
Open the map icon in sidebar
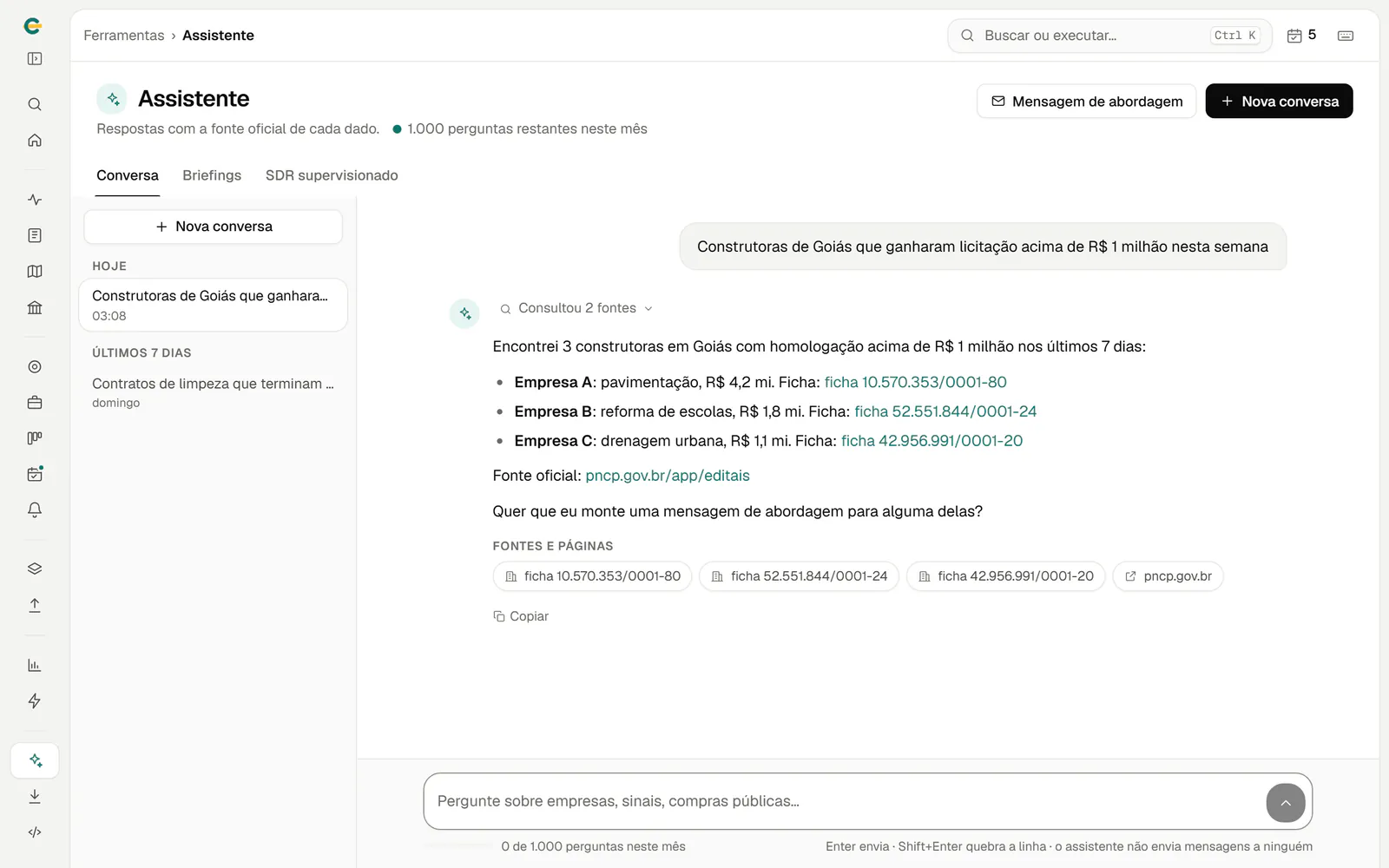point(35,272)
